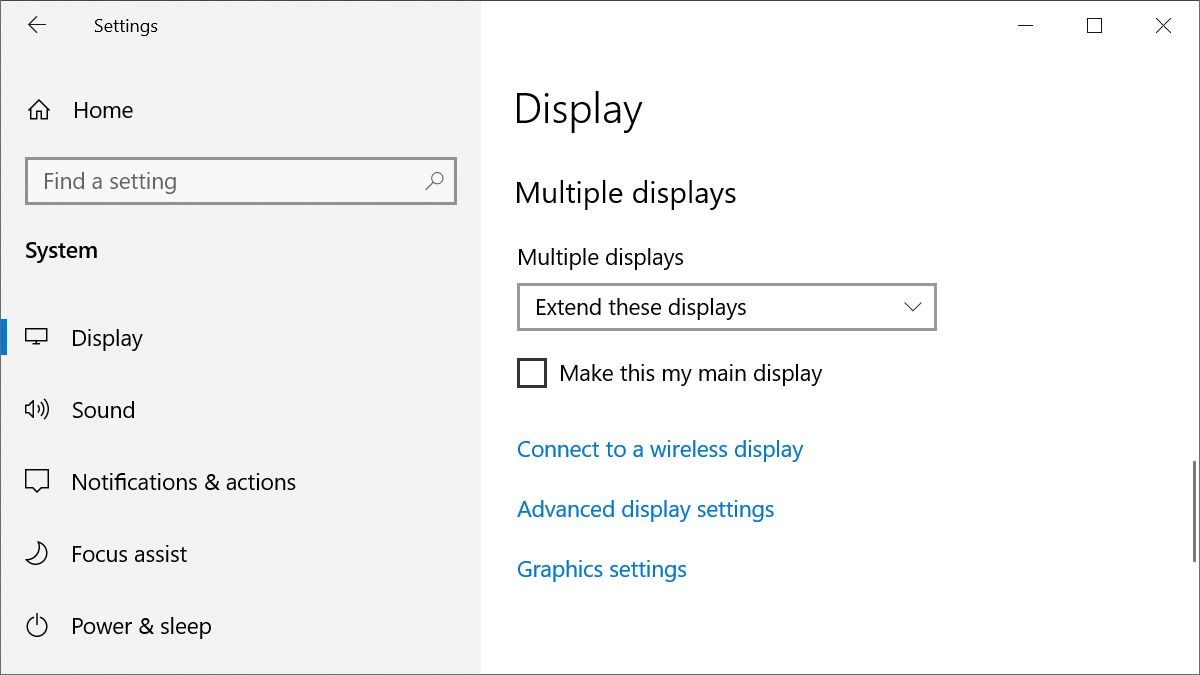1200x675 pixels.
Task: Click the vertical scrollbar thumb
Action: (x=1194, y=511)
